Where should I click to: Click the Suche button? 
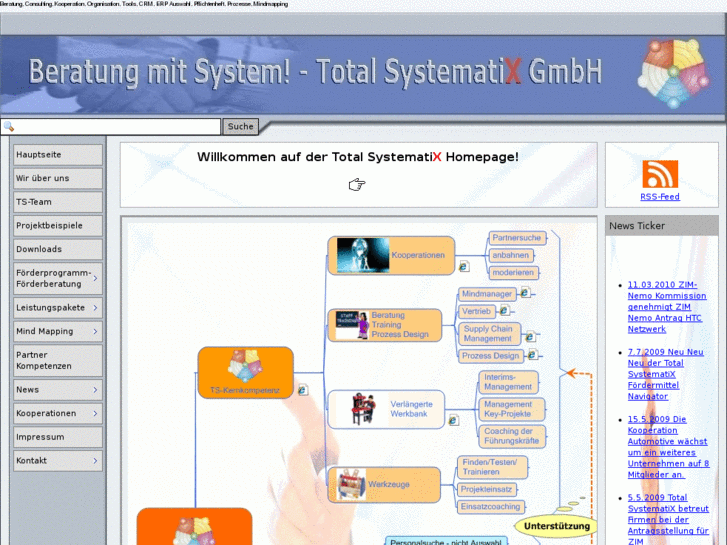(241, 126)
